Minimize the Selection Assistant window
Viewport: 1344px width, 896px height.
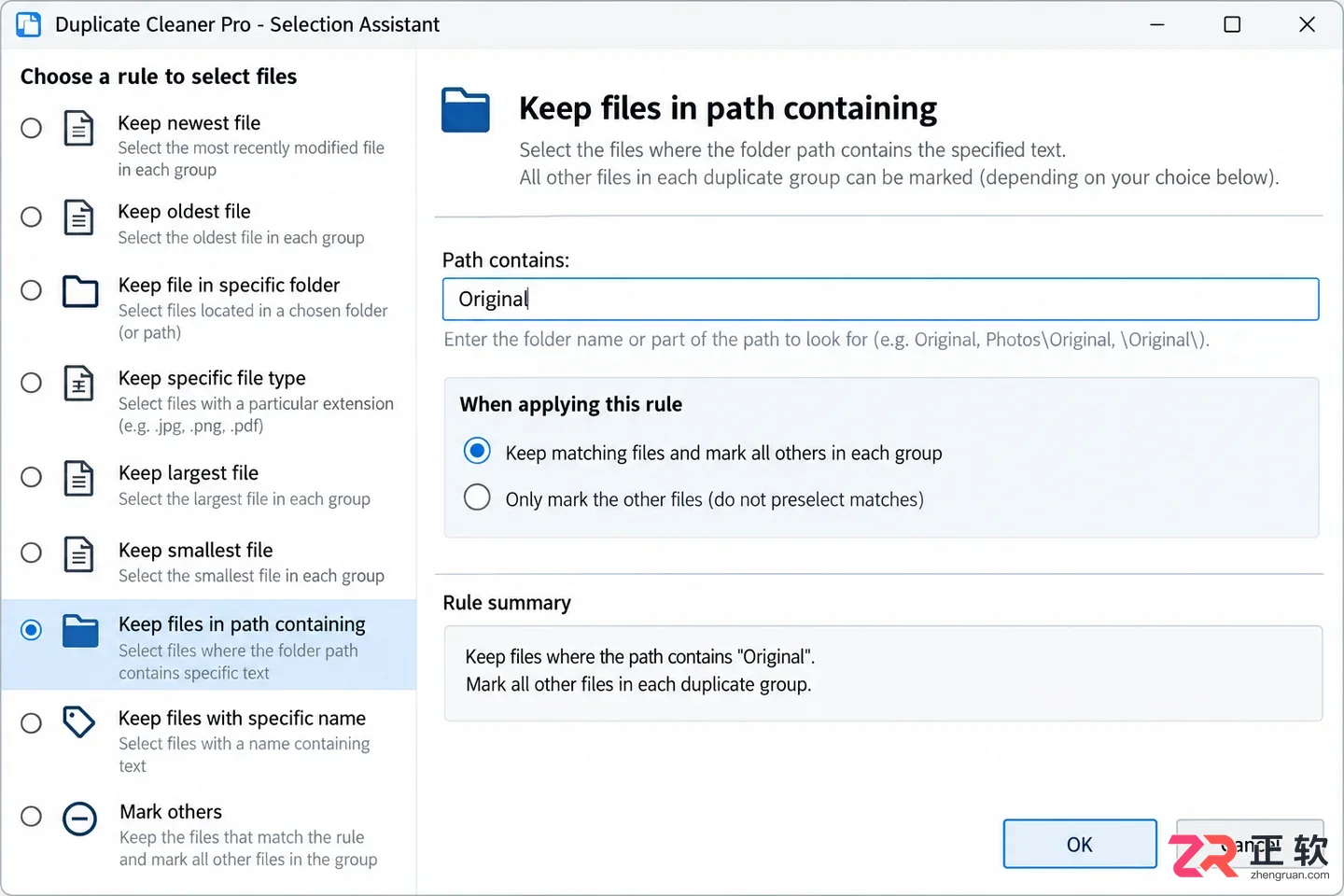point(1157,24)
